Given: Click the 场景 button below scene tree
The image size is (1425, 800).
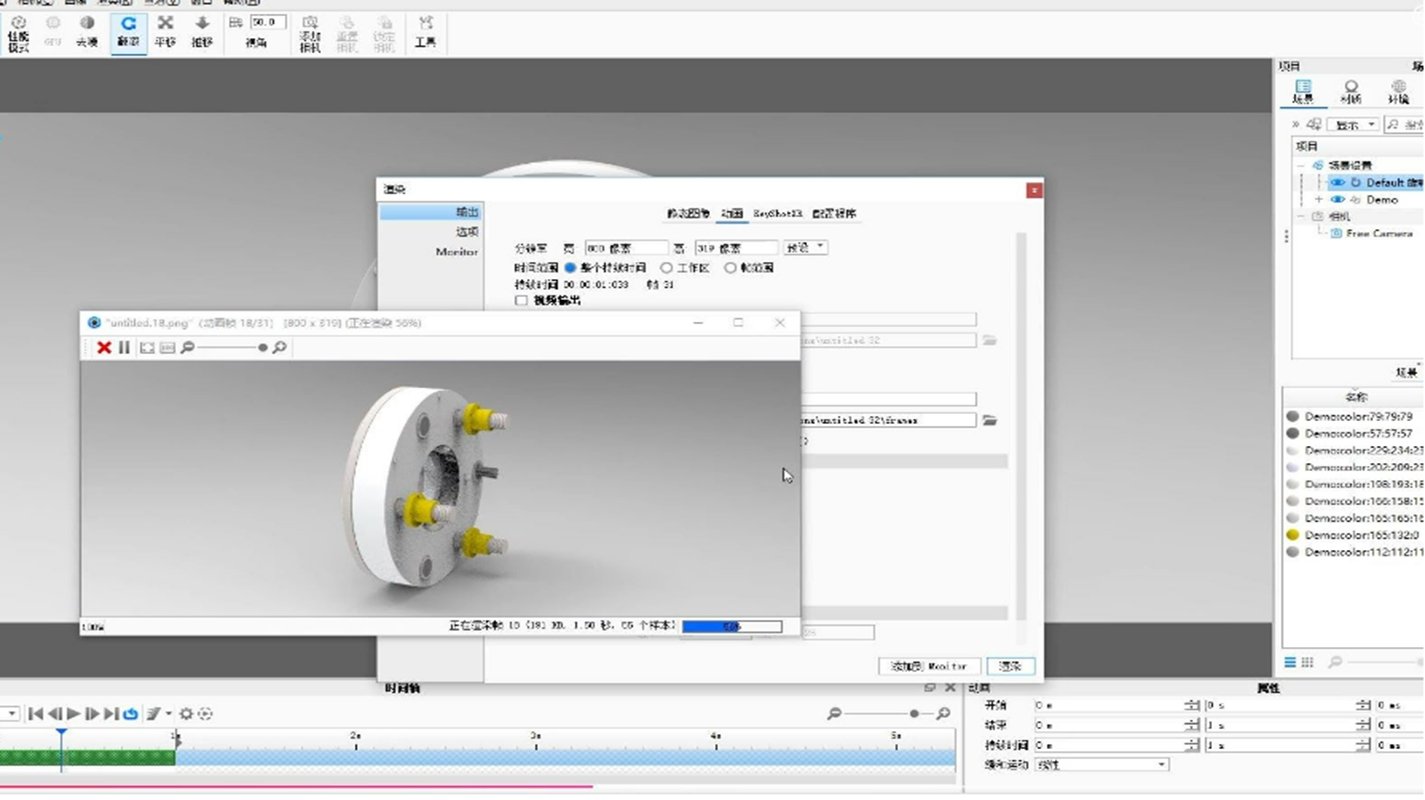Looking at the screenshot, I should (x=1407, y=372).
